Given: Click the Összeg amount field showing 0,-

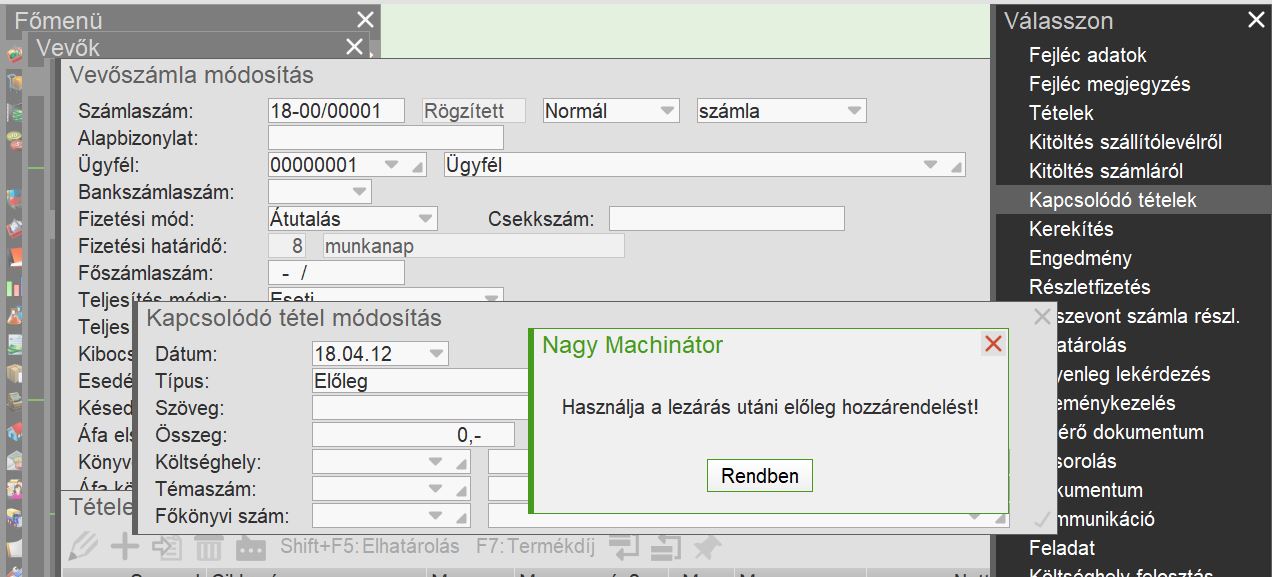Looking at the screenshot, I should 413,435.
